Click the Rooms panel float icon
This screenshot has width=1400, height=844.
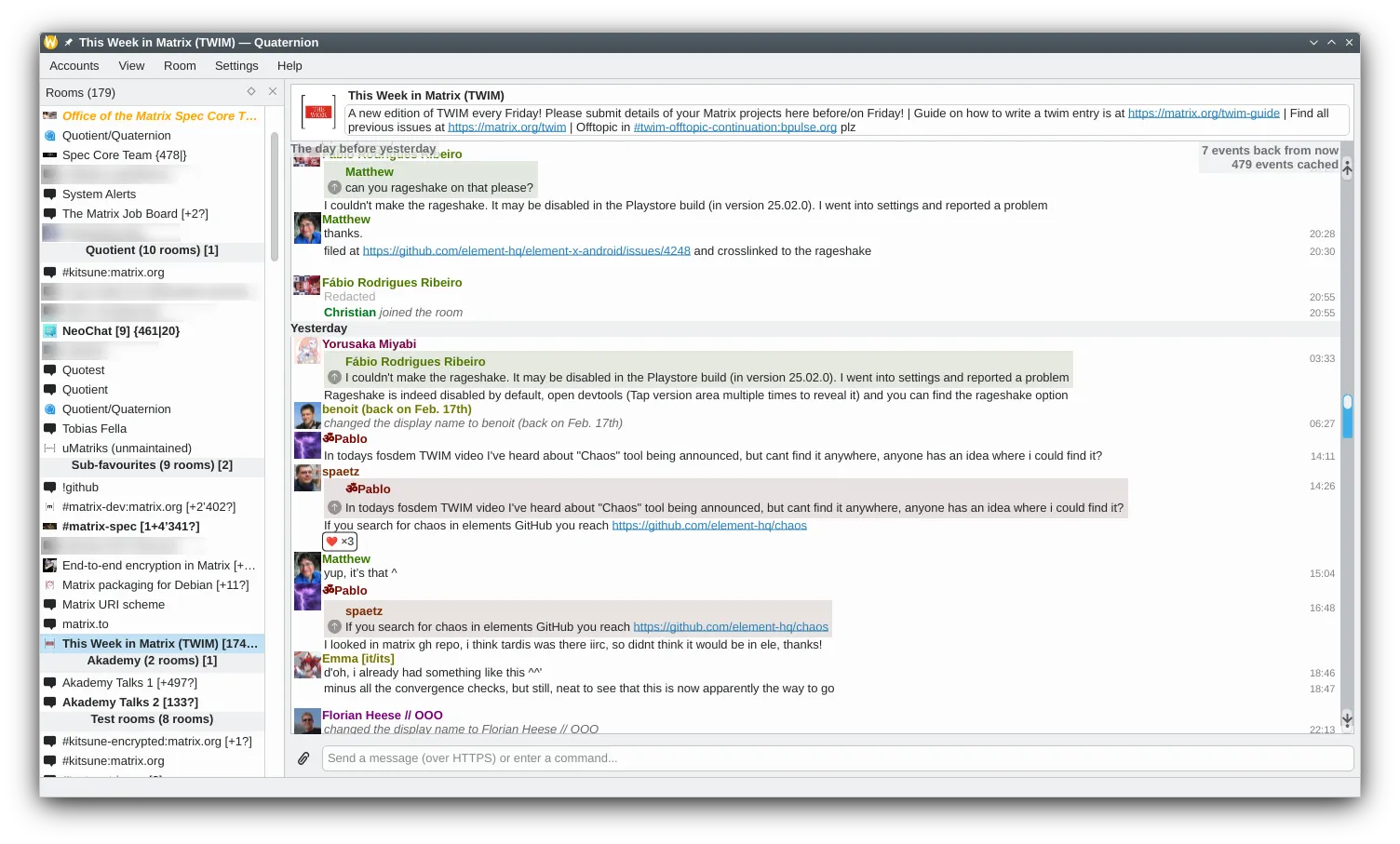coord(251,91)
